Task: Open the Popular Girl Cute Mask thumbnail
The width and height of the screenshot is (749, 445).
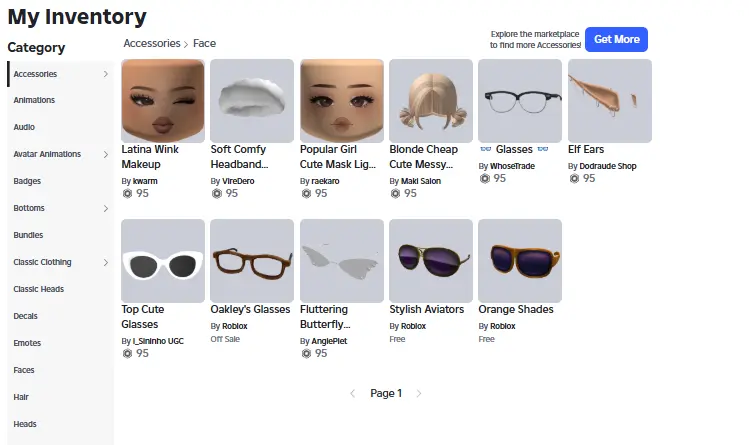Action: (x=342, y=101)
